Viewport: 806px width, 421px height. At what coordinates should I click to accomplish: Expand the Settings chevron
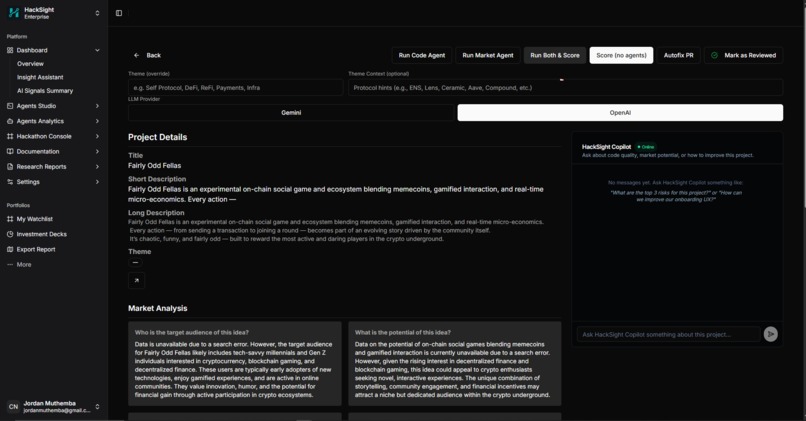(x=97, y=182)
